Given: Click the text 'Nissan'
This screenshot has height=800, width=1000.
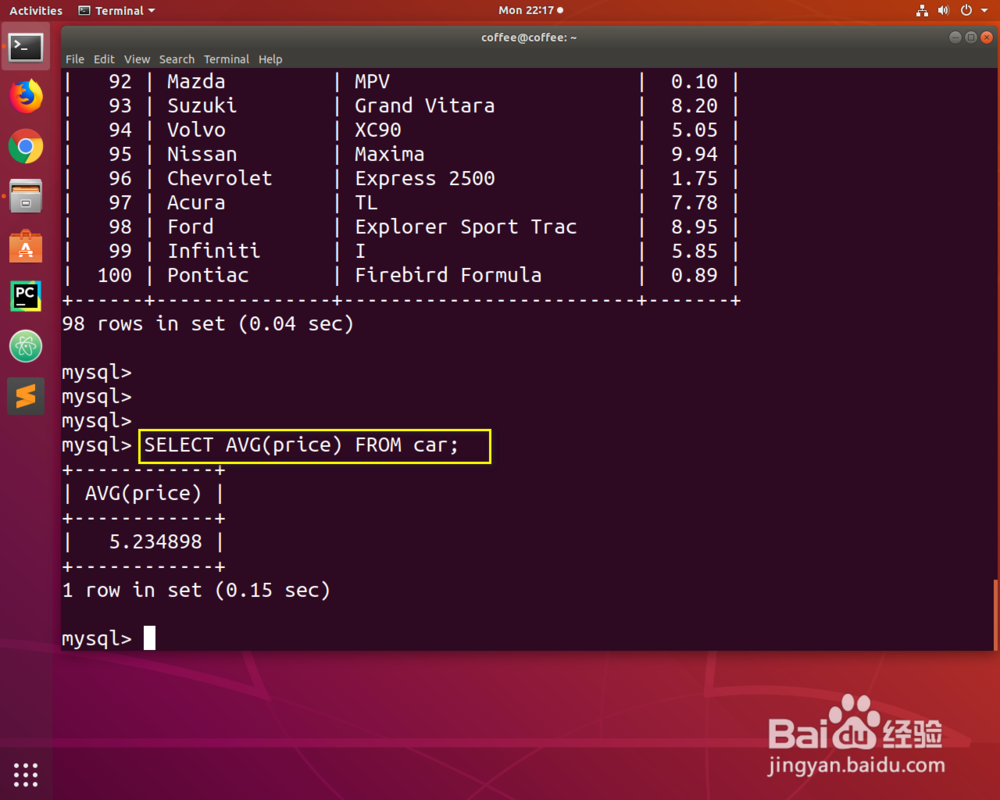Looking at the screenshot, I should point(202,154).
